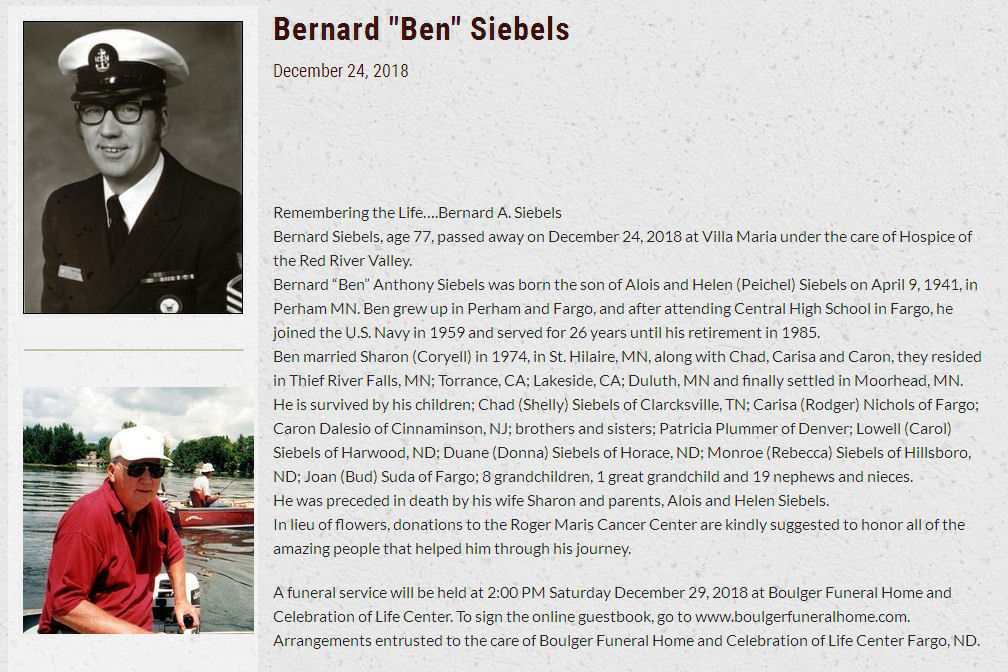Click the ribbon bar on uniform chest
Image resolution: width=1008 pixels, height=672 pixels.
click(168, 278)
